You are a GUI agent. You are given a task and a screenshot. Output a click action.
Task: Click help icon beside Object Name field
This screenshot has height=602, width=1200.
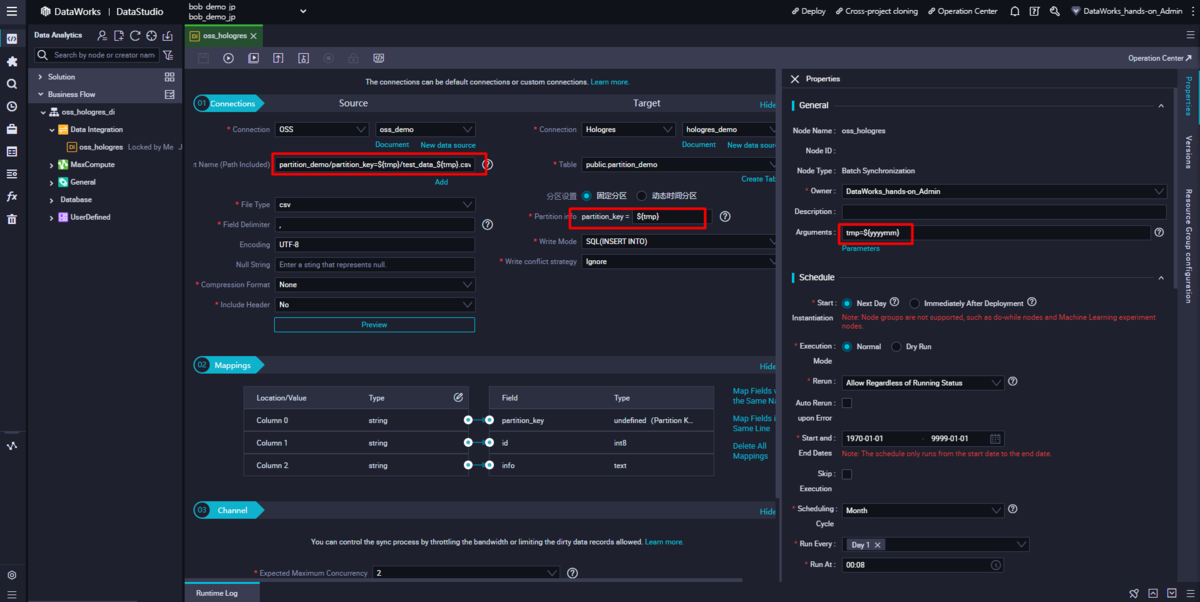click(488, 164)
